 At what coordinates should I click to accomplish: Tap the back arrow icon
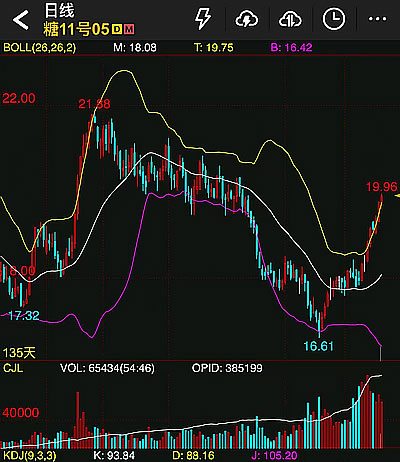[x=21, y=20]
